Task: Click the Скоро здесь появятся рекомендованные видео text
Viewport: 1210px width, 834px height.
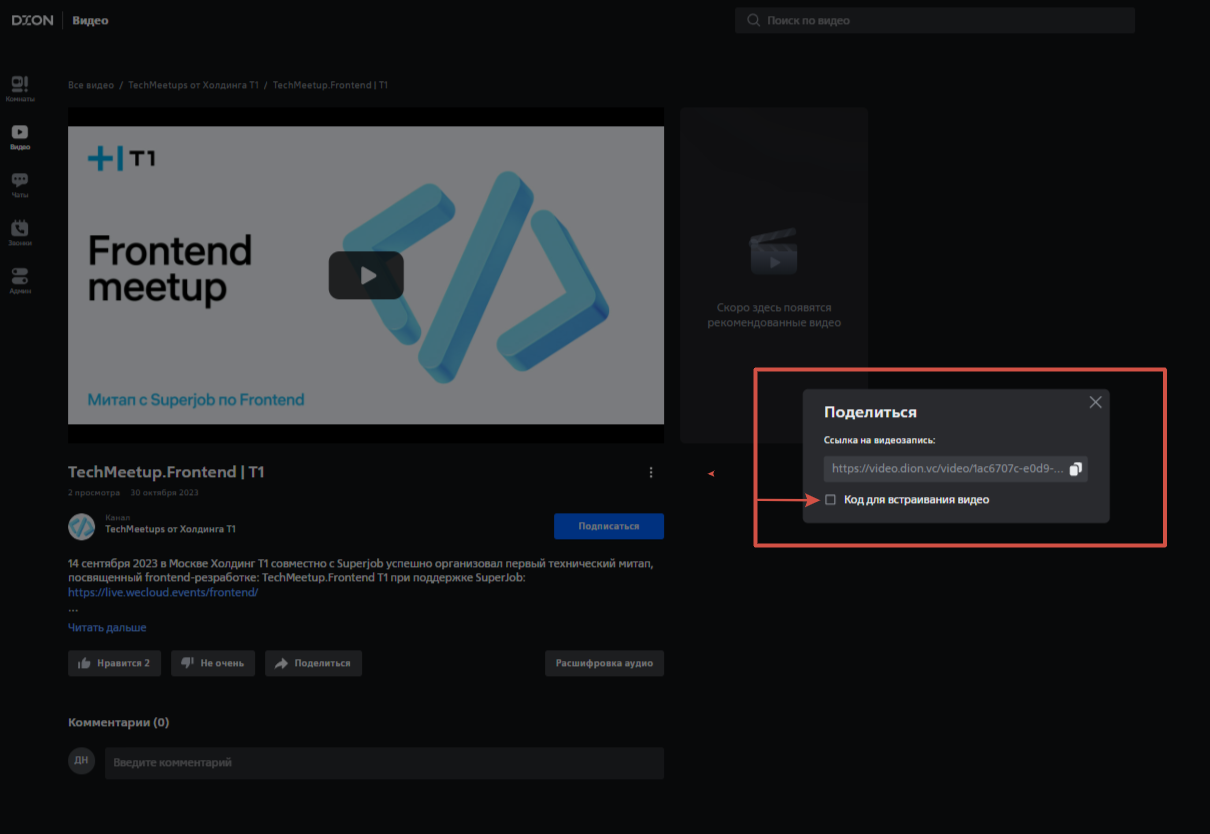Action: [774, 315]
